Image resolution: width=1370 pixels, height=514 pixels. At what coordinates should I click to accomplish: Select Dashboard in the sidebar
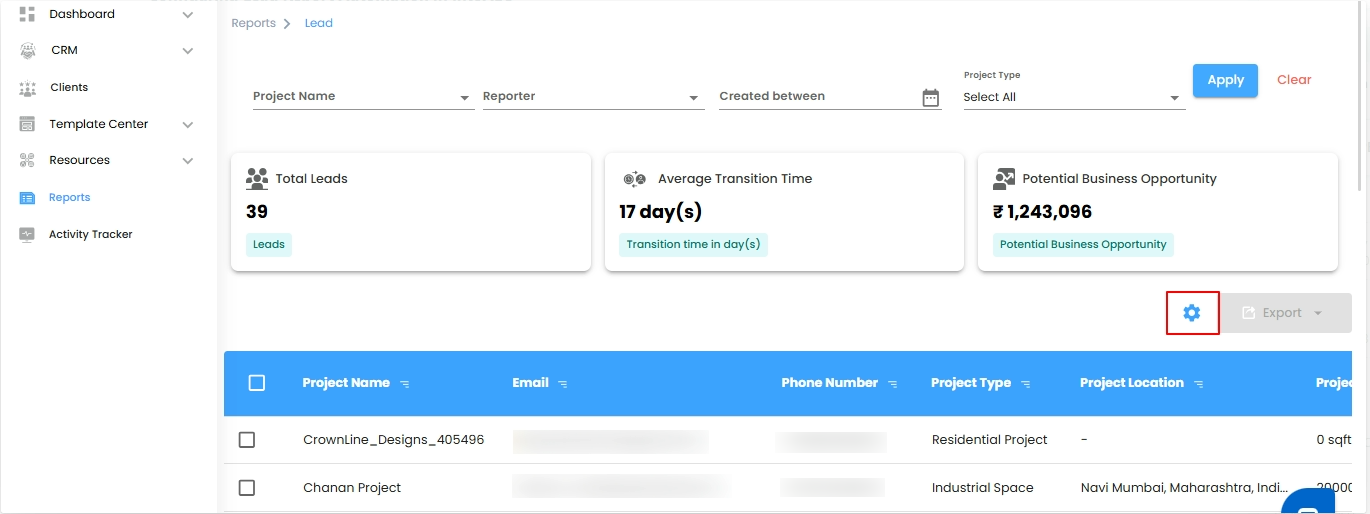(82, 14)
